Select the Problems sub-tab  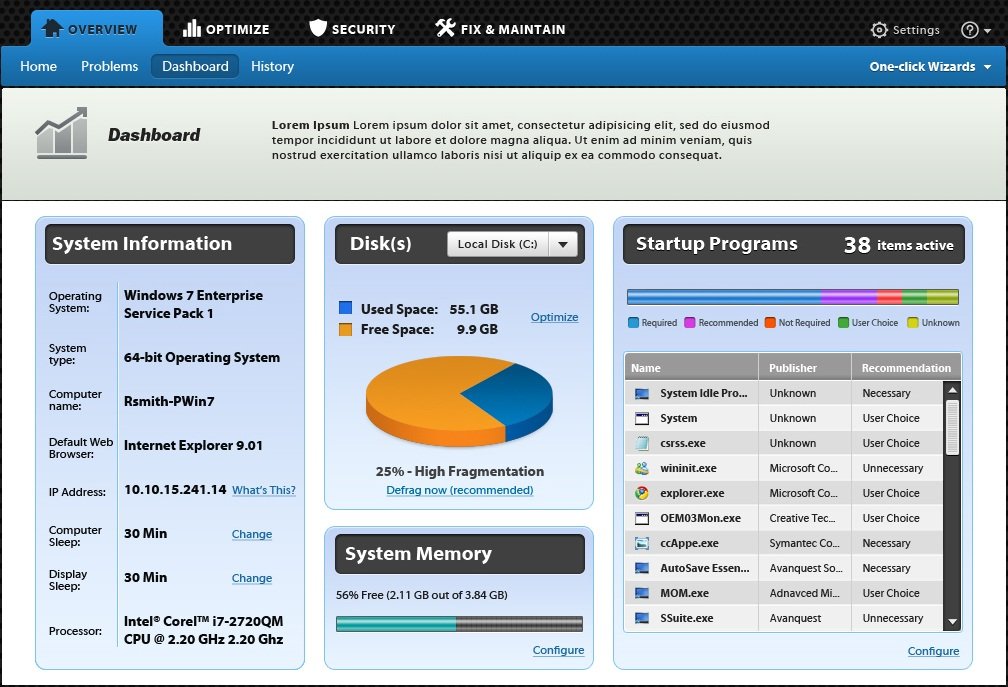109,66
